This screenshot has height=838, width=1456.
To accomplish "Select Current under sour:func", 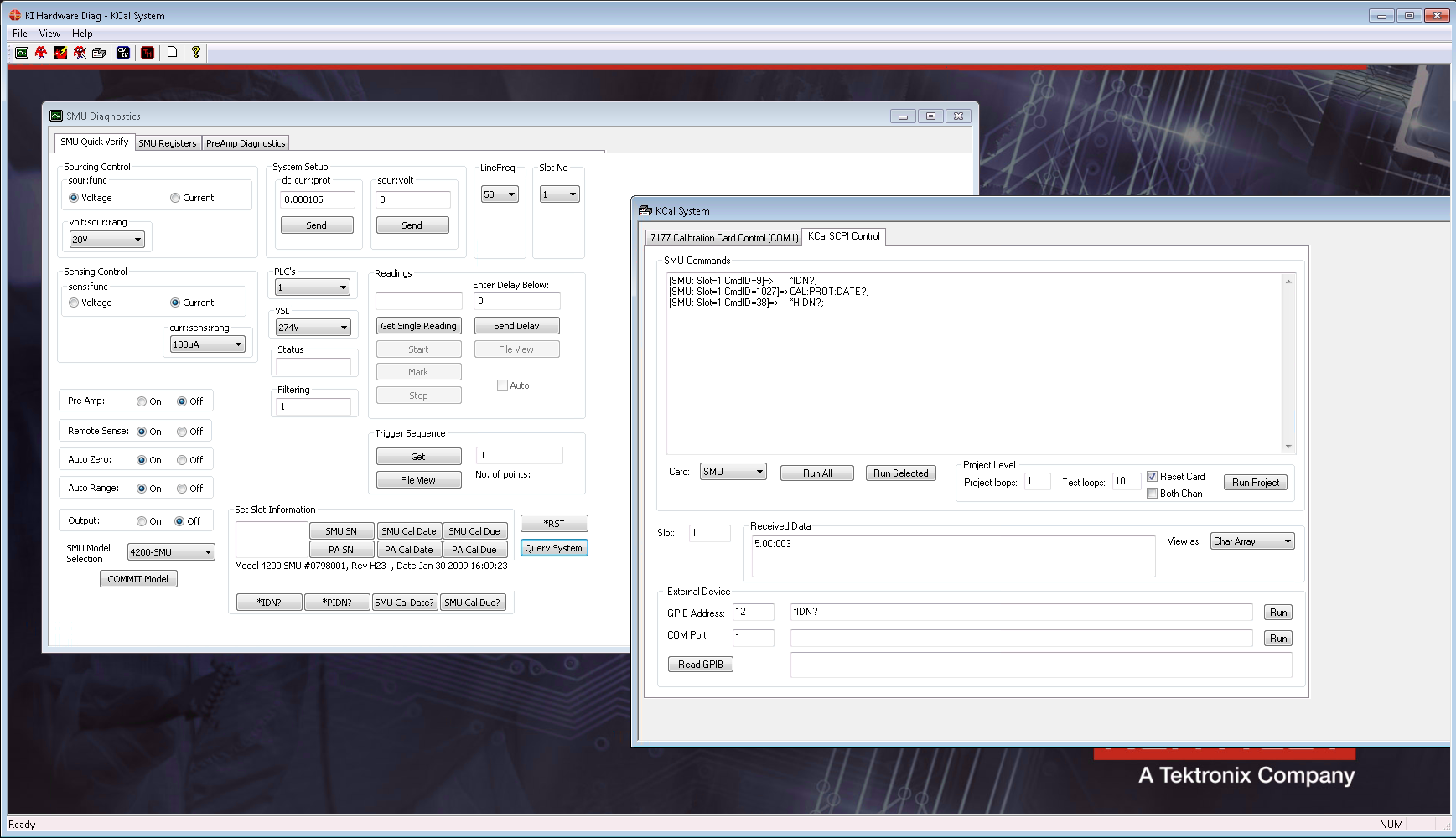I will pyautogui.click(x=175, y=198).
